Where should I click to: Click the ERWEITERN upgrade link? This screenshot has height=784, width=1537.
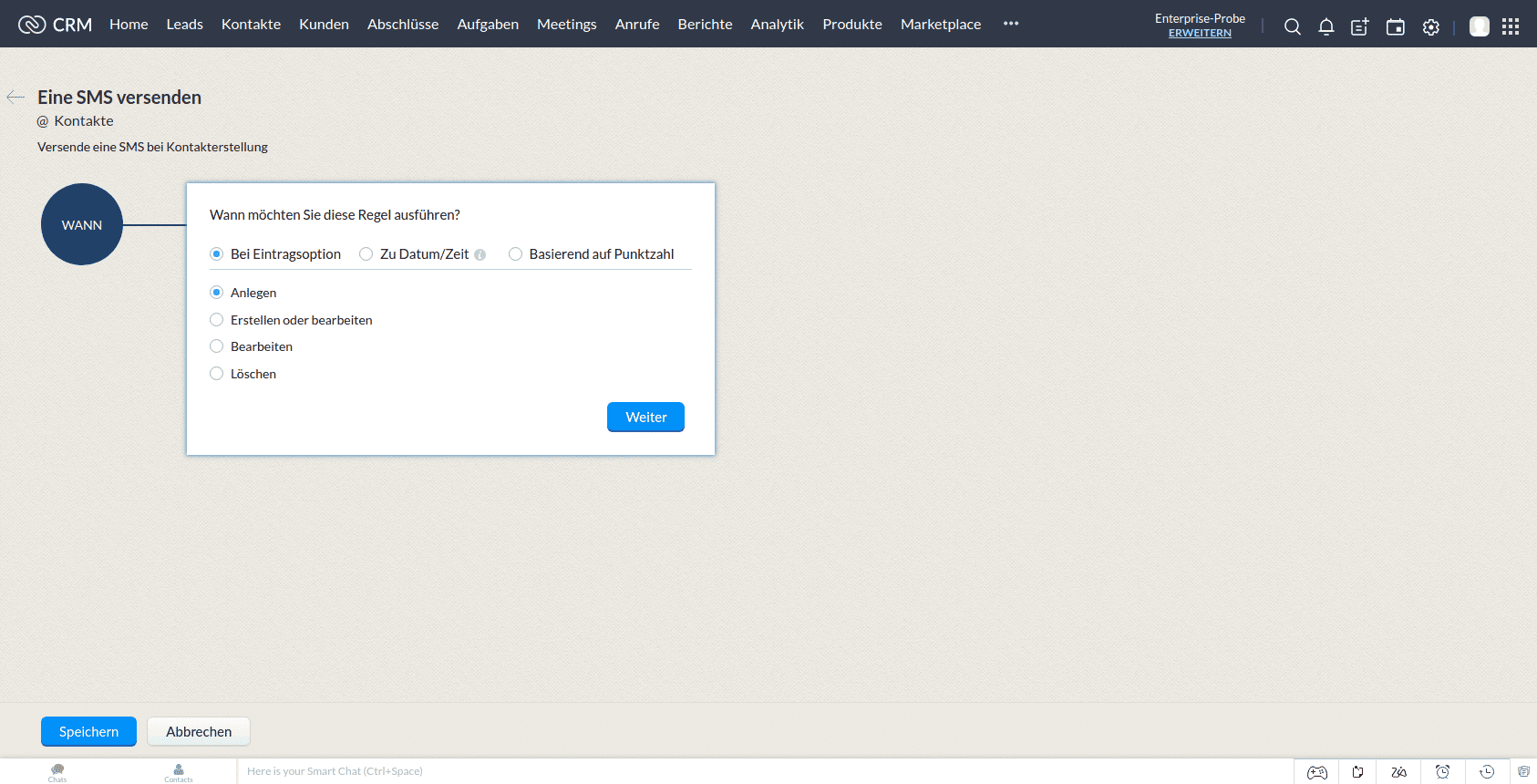1200,33
